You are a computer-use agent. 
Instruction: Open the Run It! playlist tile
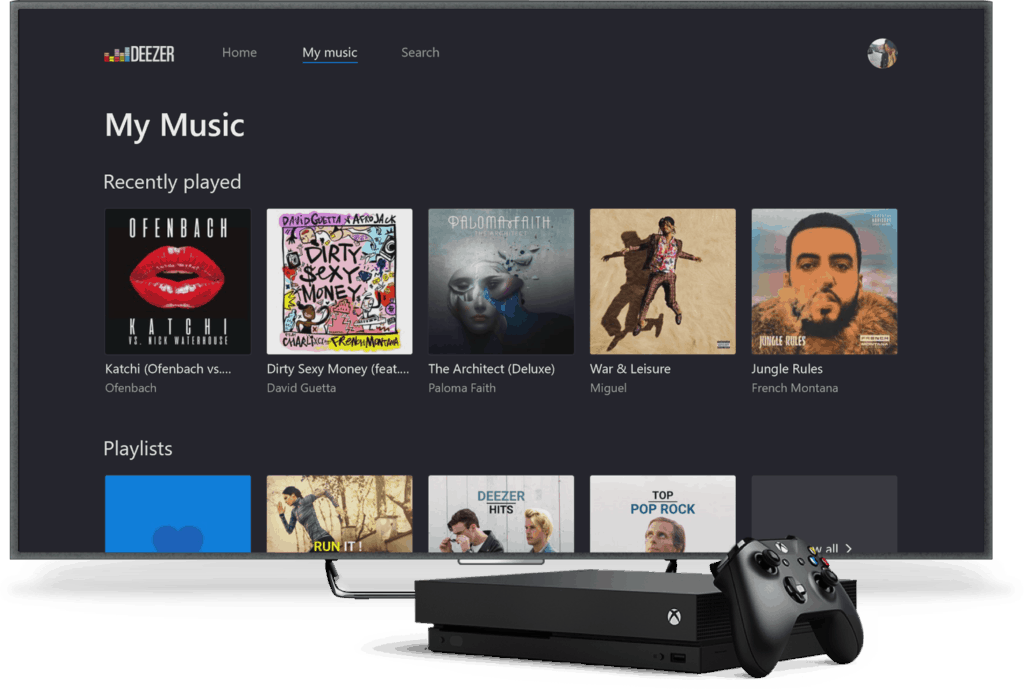[x=339, y=513]
